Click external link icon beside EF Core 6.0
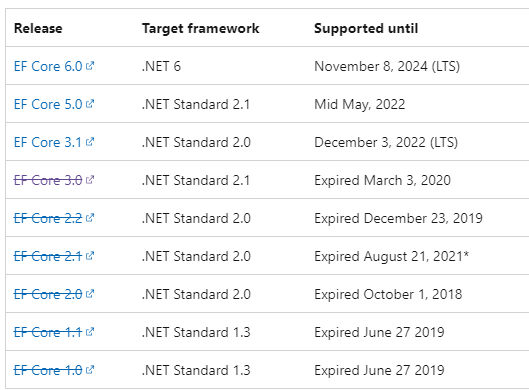Screen dimensions: 529x390 [90, 65]
